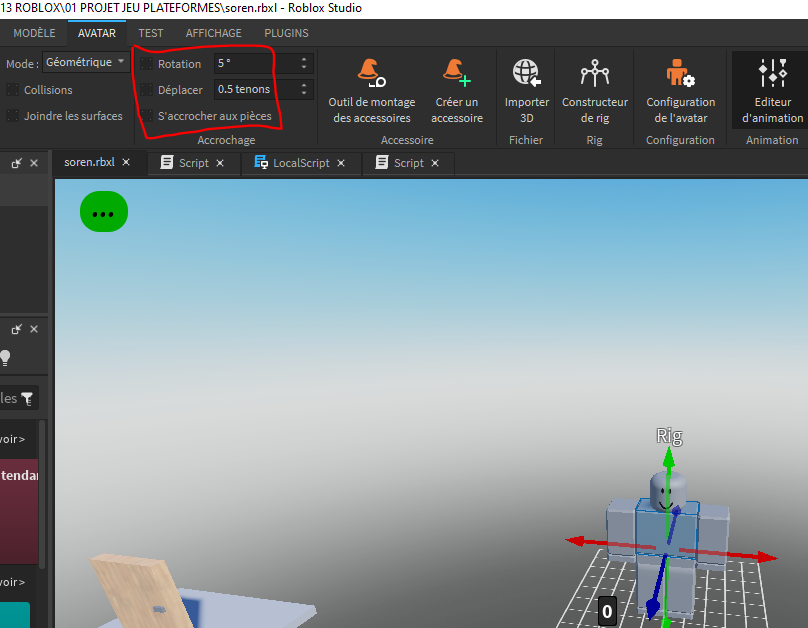808x628 pixels.
Task: Click the lower 'voir>' link in the left panel
Action: point(12,582)
